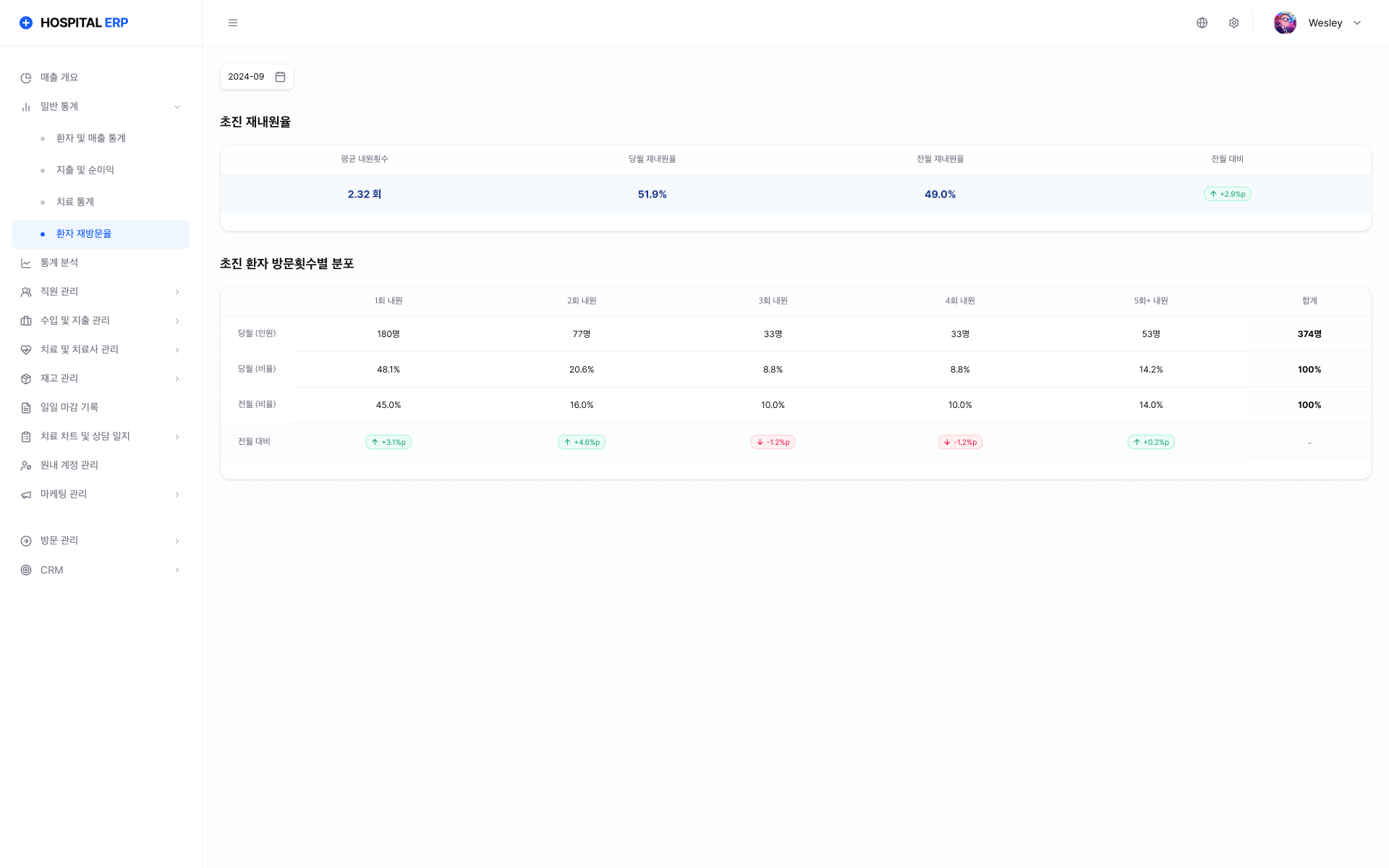This screenshot has height=868, width=1389.
Task: Click Wesley's profile avatar
Action: pyautogui.click(x=1286, y=23)
